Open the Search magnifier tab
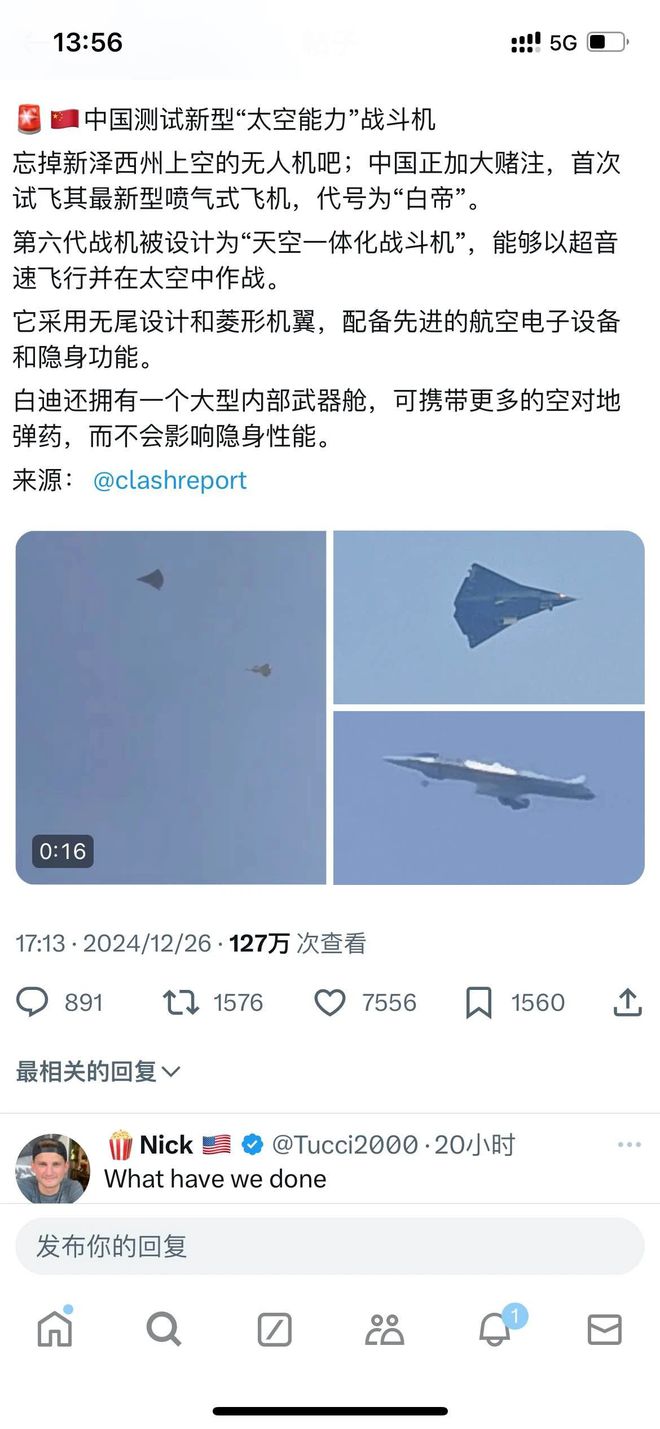The image size is (660, 1429). [x=164, y=1329]
